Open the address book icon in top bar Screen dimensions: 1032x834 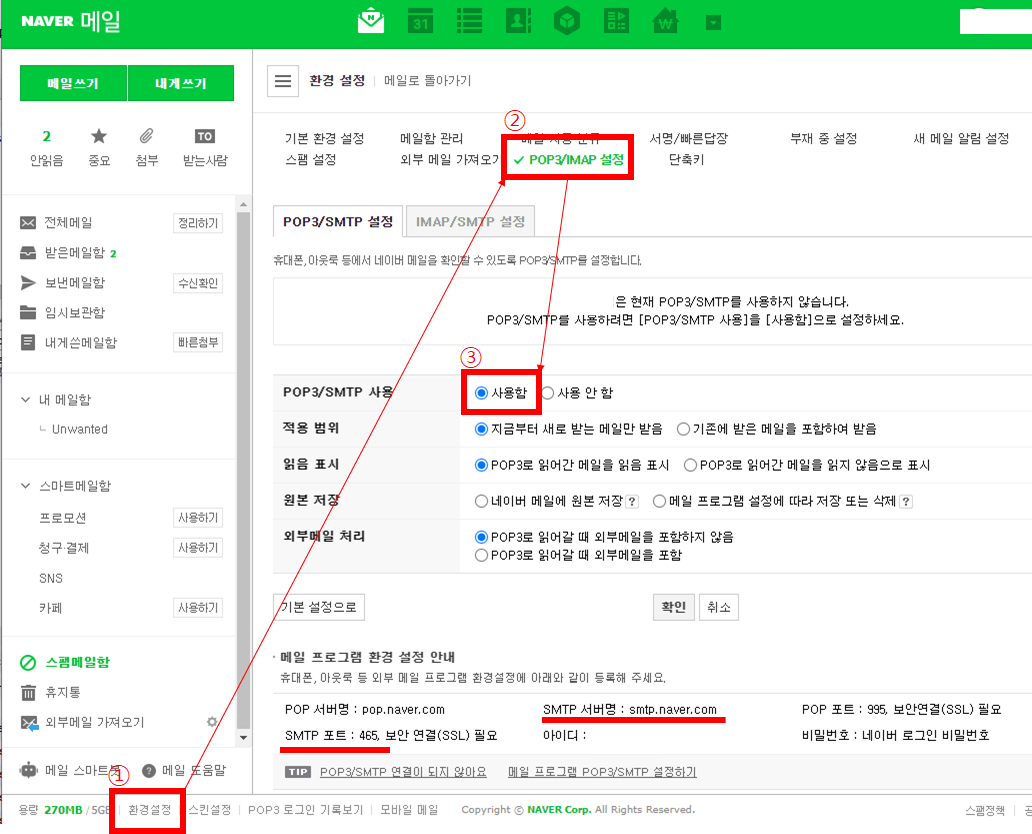coord(519,20)
